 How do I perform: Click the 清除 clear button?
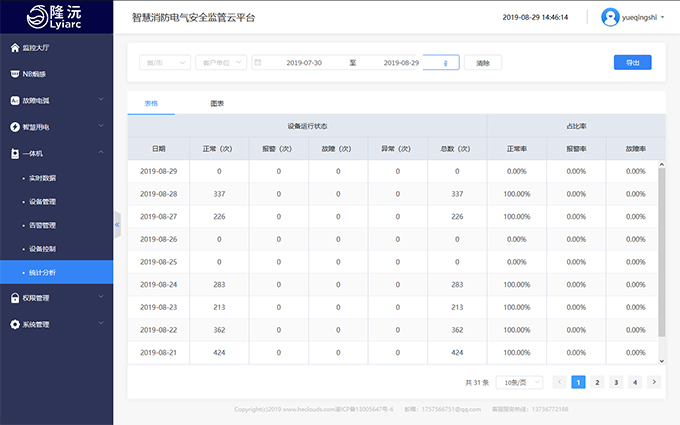pyautogui.click(x=483, y=62)
